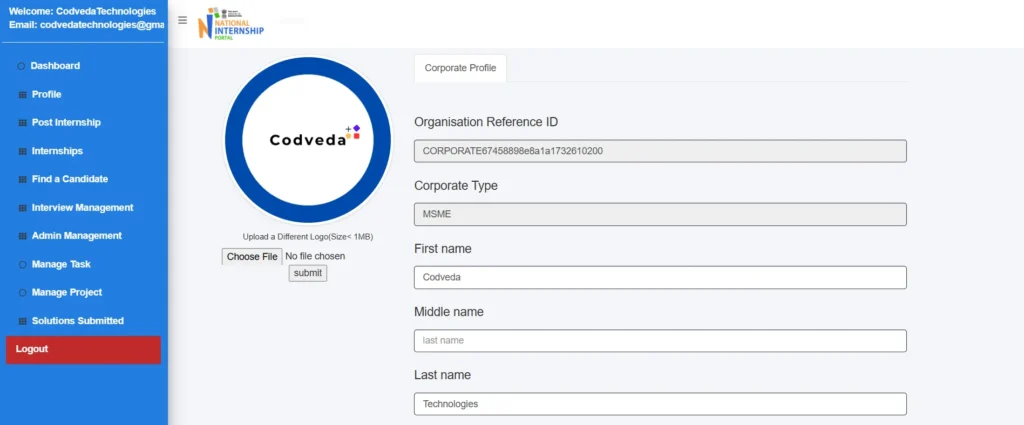Click the grid icon beside Internships
The height and width of the screenshot is (425, 1024).
(x=21, y=151)
